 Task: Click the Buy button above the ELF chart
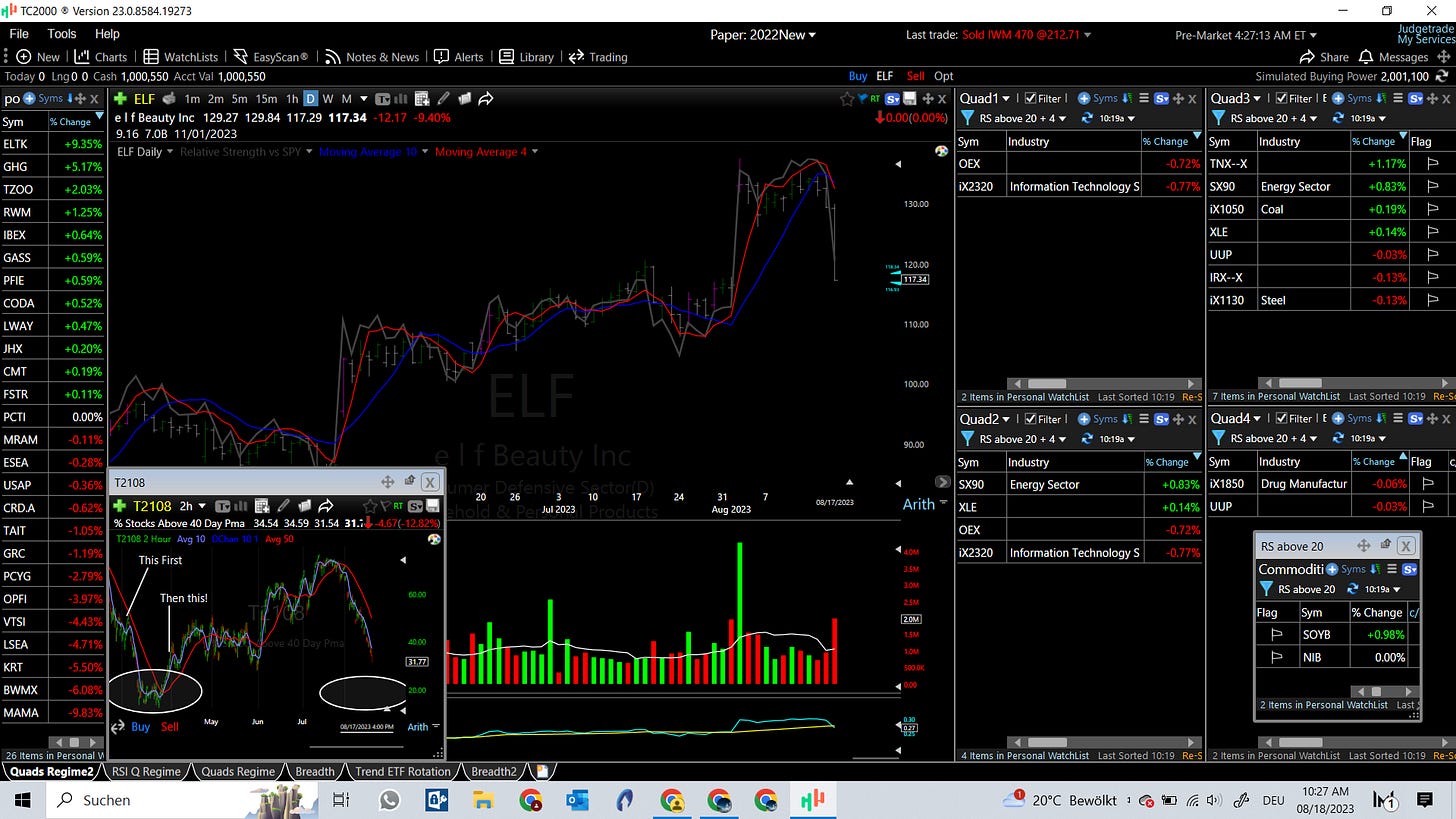pyautogui.click(x=858, y=76)
